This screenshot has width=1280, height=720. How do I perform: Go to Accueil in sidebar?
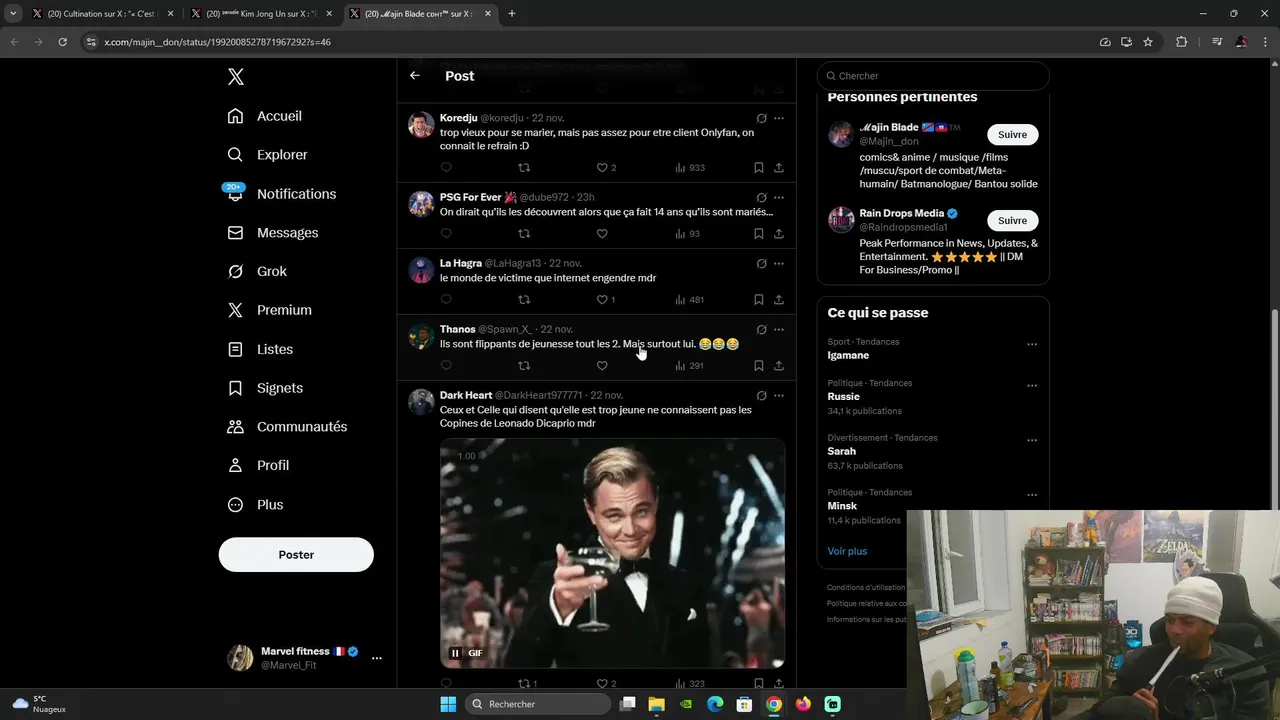point(265,116)
